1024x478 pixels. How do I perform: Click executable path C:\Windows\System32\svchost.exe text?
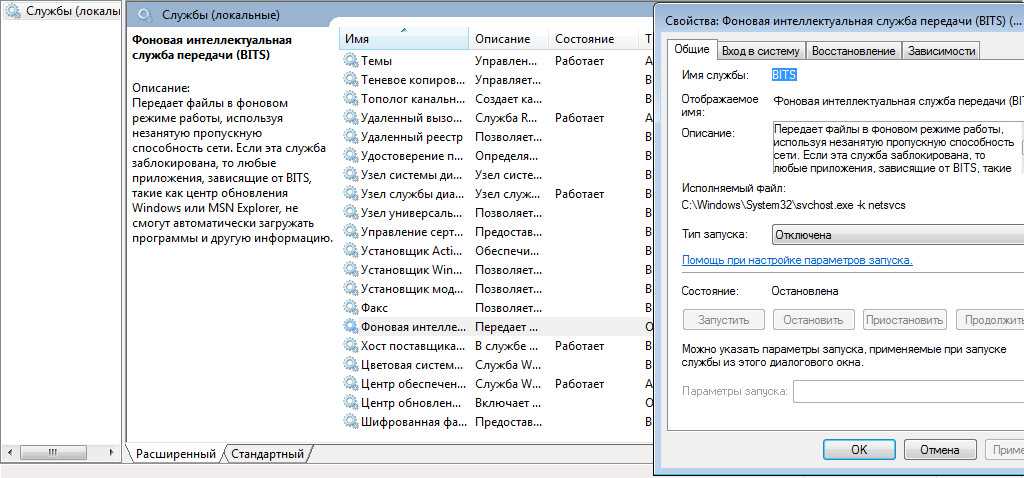coord(793,204)
